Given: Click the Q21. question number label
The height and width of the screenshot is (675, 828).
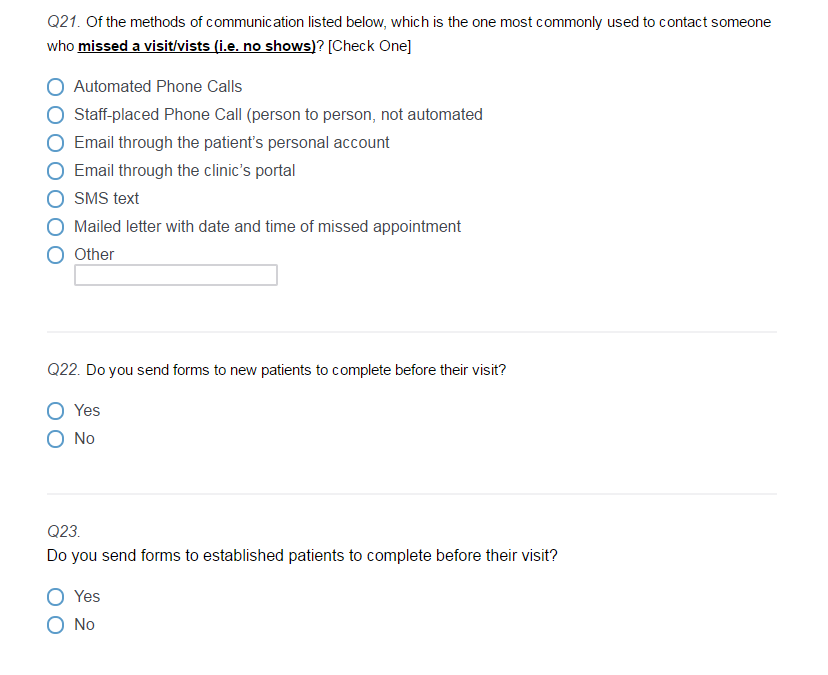Looking at the screenshot, I should pyautogui.click(x=64, y=22).
